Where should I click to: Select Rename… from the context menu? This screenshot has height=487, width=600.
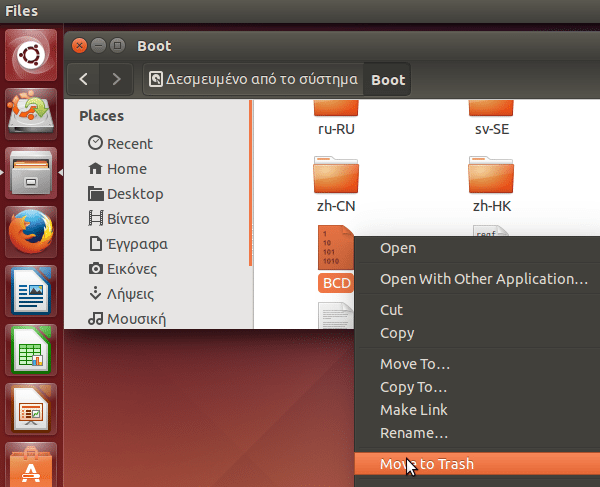click(414, 433)
